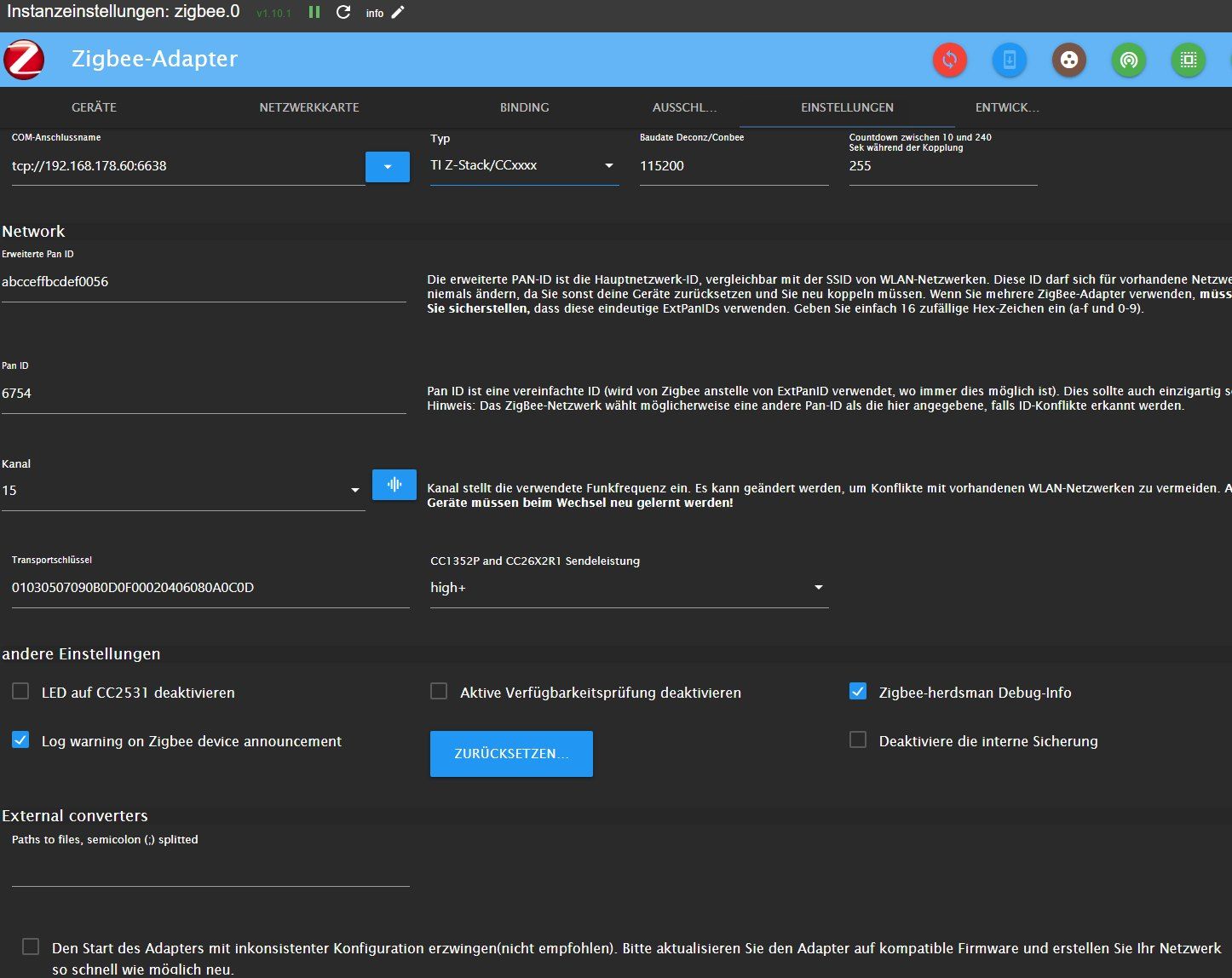Click the Instanzeinstellungen: zigbee.0 title
1232x978 pixels.
(x=124, y=12)
